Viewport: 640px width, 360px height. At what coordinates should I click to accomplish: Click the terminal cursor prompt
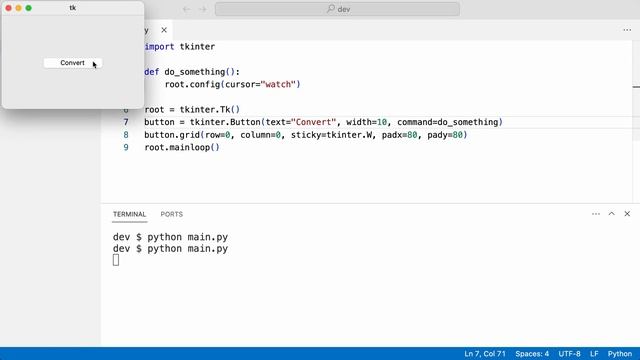click(116, 260)
